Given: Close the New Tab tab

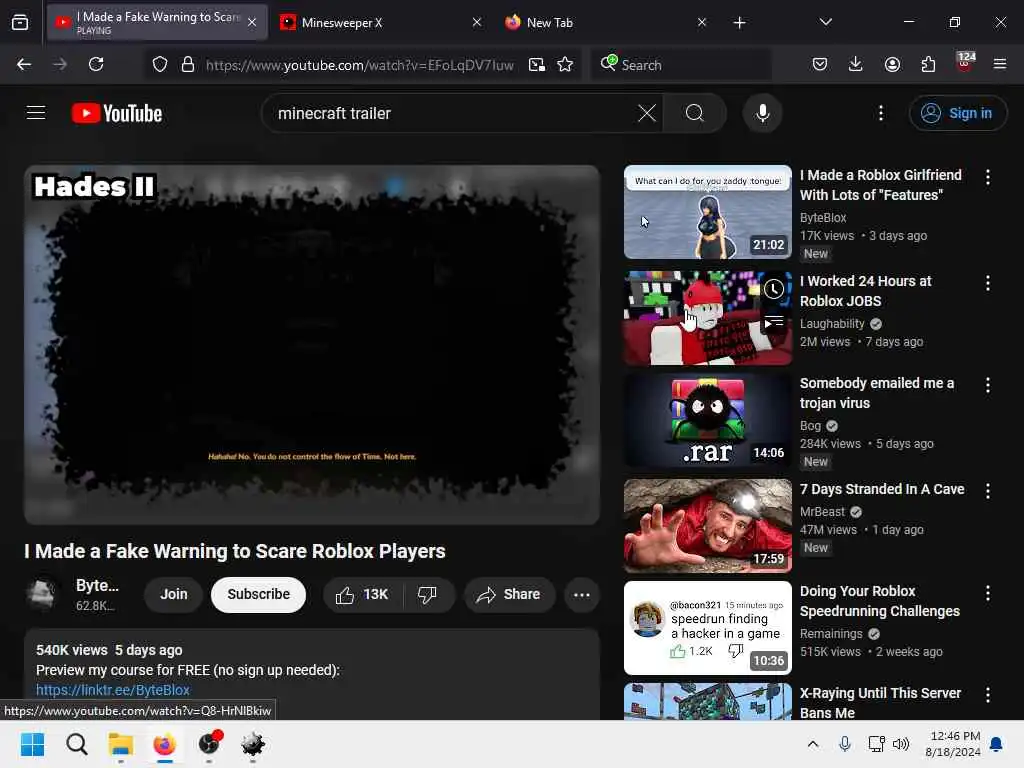Looking at the screenshot, I should (x=702, y=22).
